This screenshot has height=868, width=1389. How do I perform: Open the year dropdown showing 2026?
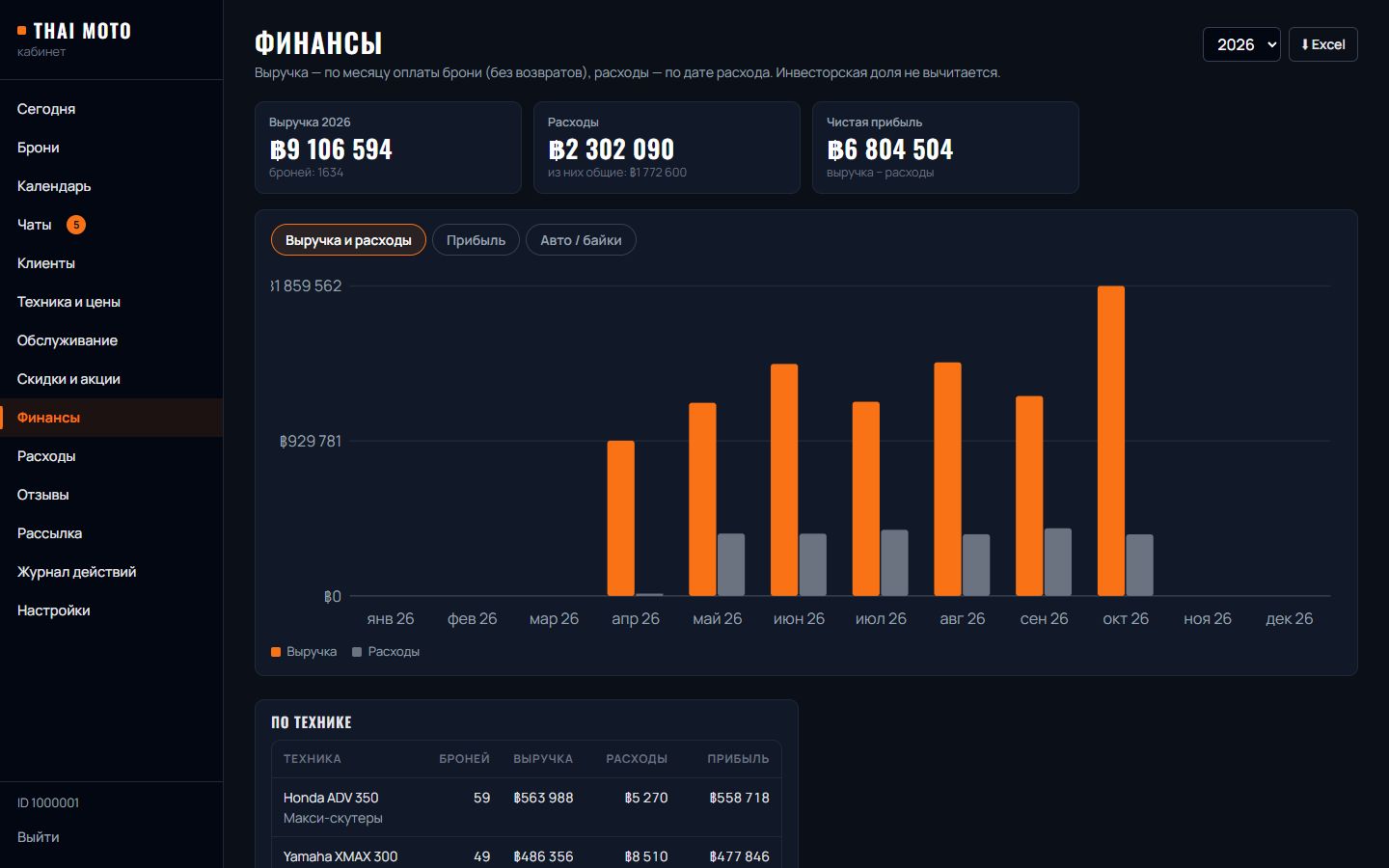pos(1241,44)
